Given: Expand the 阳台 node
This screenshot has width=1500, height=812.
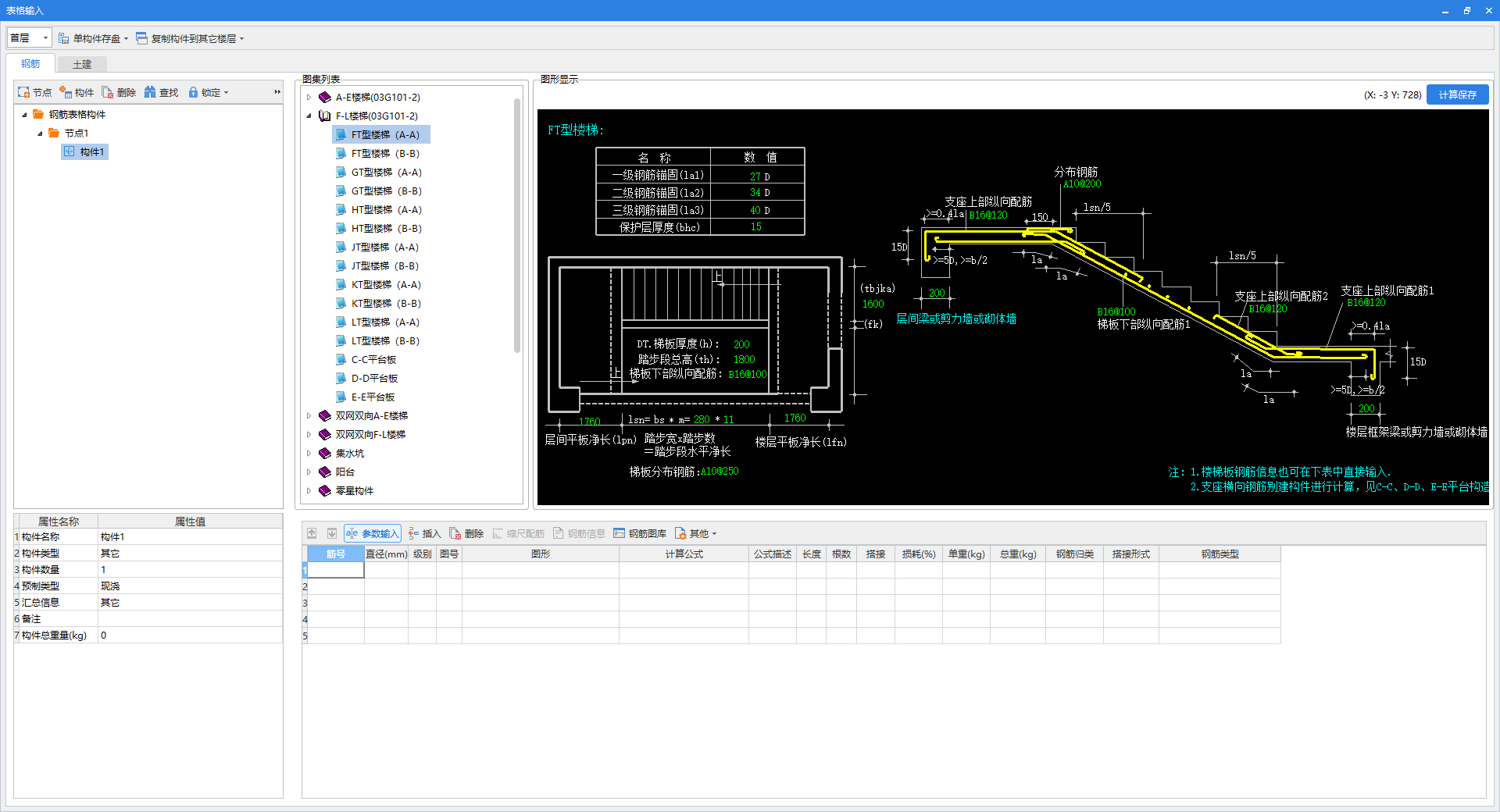Looking at the screenshot, I should (x=309, y=472).
